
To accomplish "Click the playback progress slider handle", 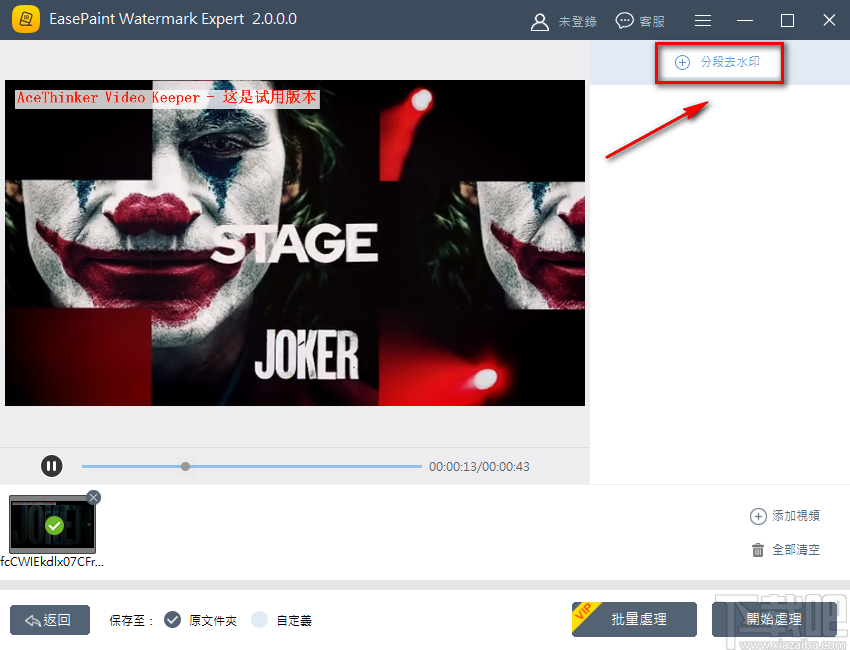I will pyautogui.click(x=185, y=466).
